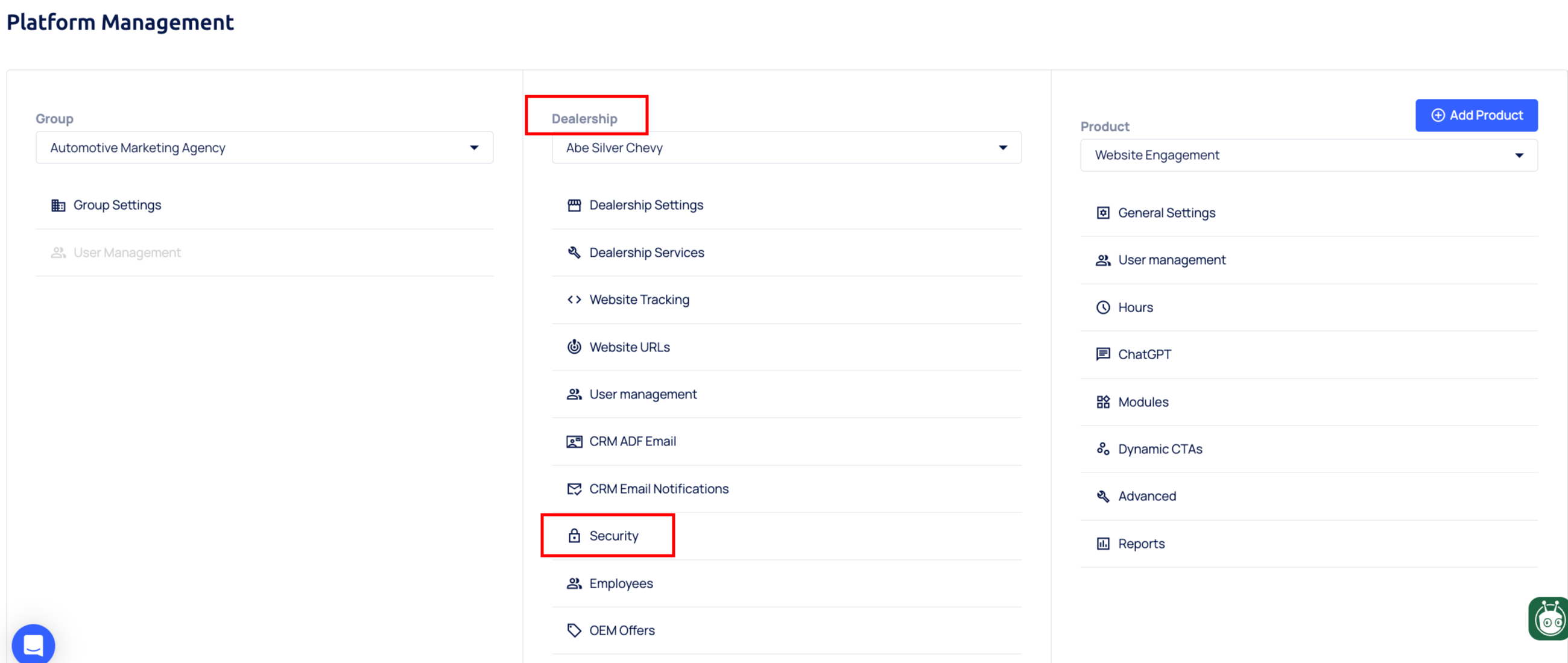Screen dimensions: 1568x663
Task: Click the Hours clock icon
Action: coord(1102,308)
